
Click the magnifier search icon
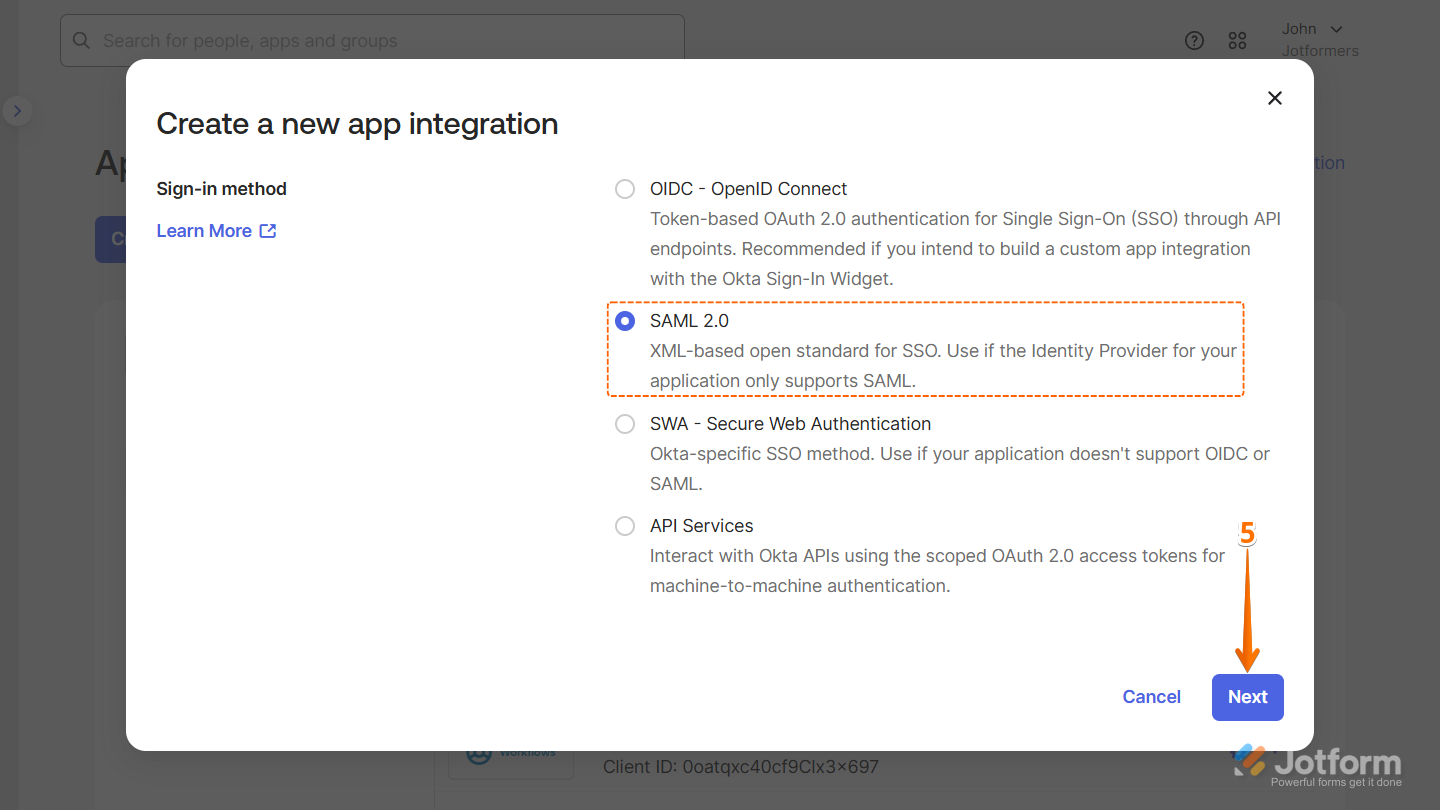pyautogui.click(x=82, y=41)
